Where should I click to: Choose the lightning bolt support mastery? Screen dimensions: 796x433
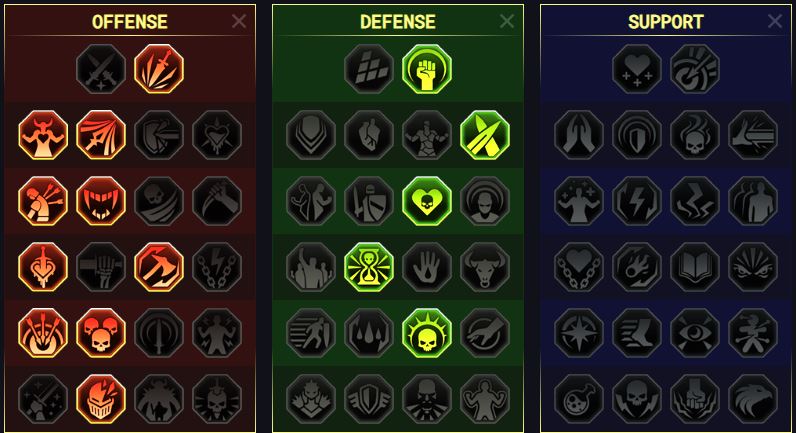pos(637,201)
